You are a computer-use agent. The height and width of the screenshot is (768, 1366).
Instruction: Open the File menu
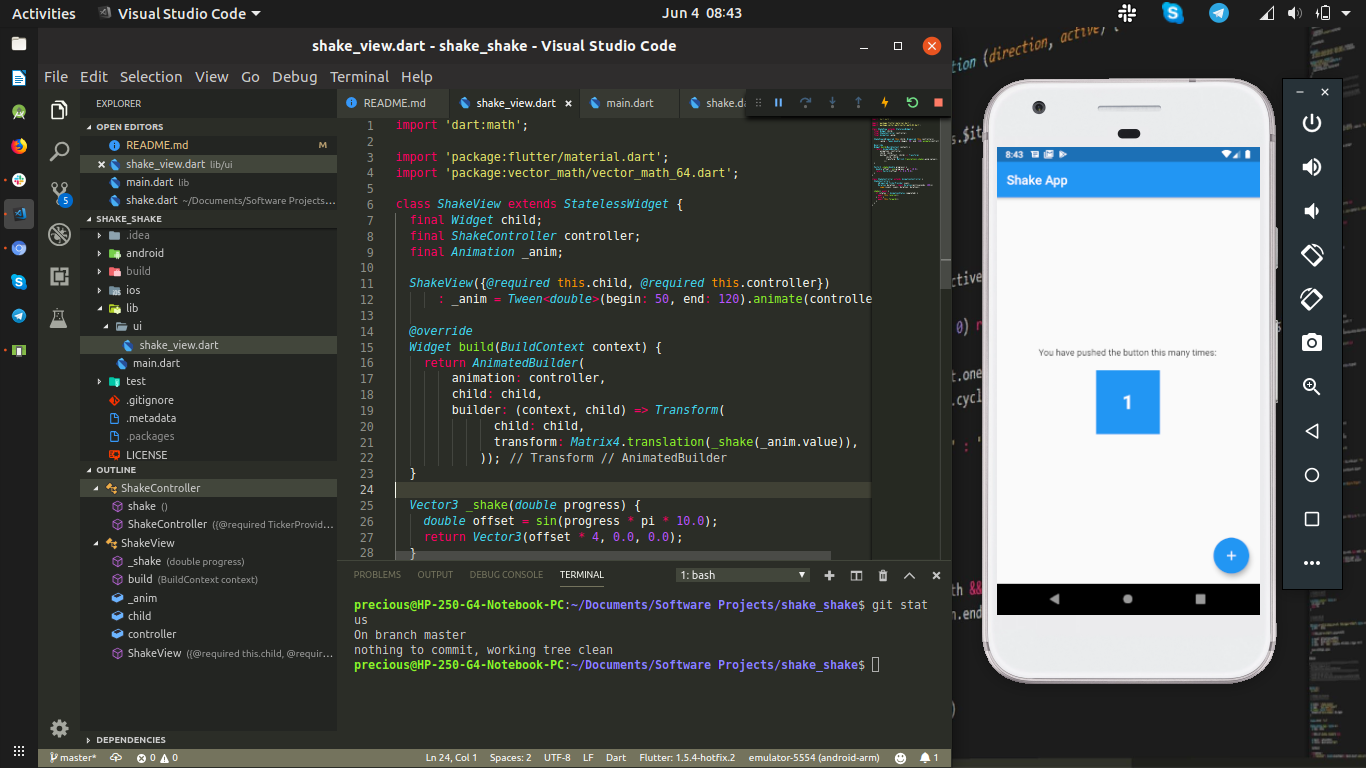56,77
